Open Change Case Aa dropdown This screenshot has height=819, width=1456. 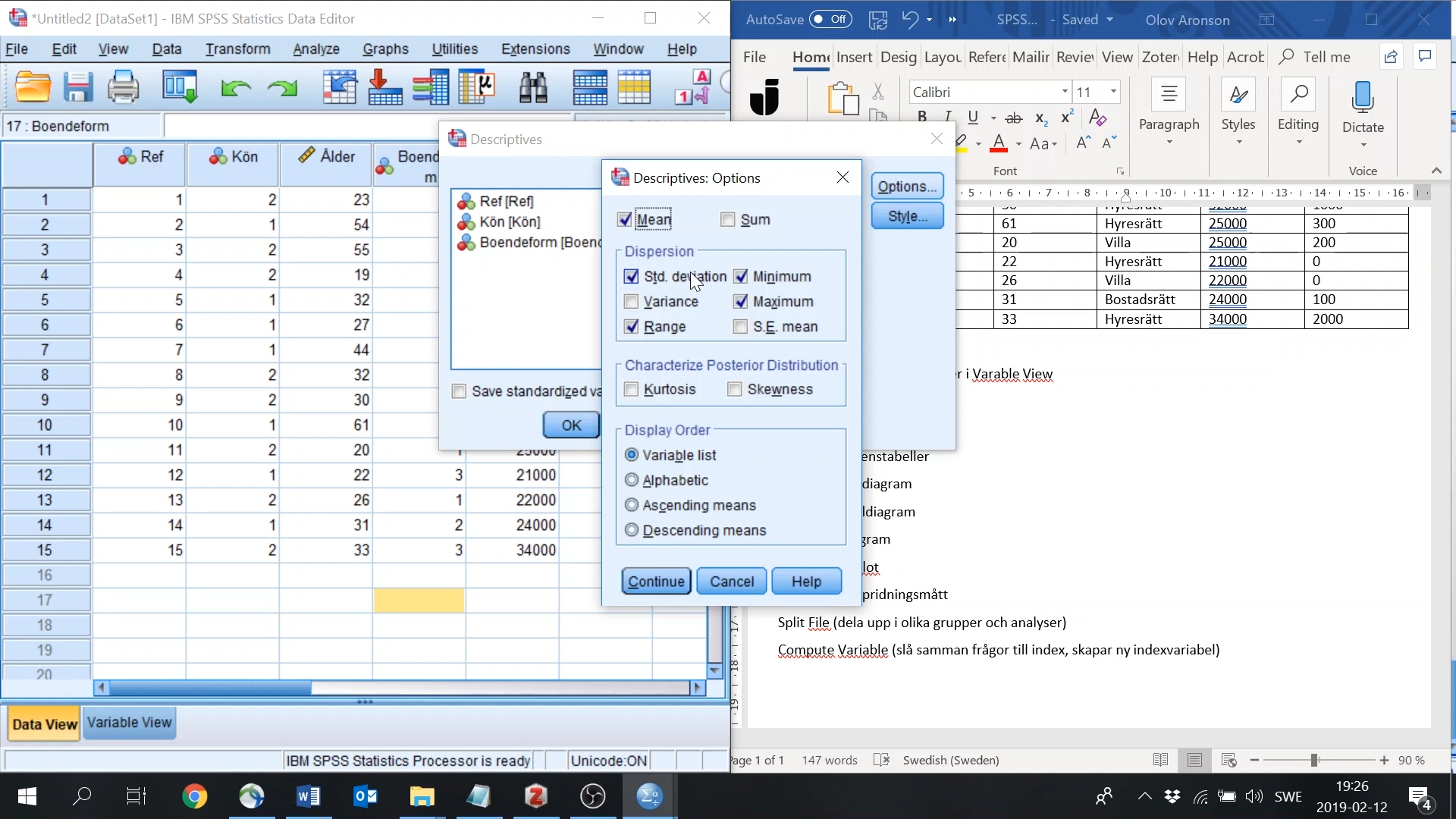[x=1043, y=144]
